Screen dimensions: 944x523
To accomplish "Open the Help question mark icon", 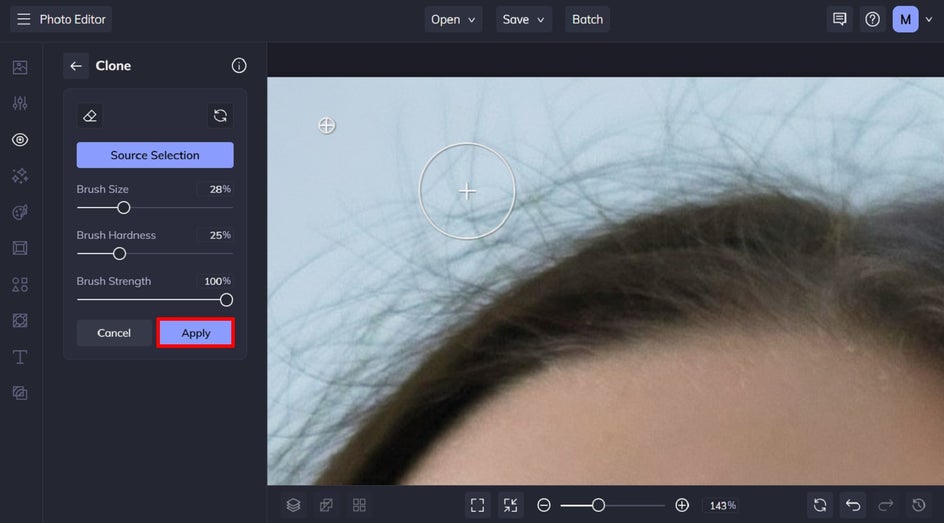I will 872,19.
